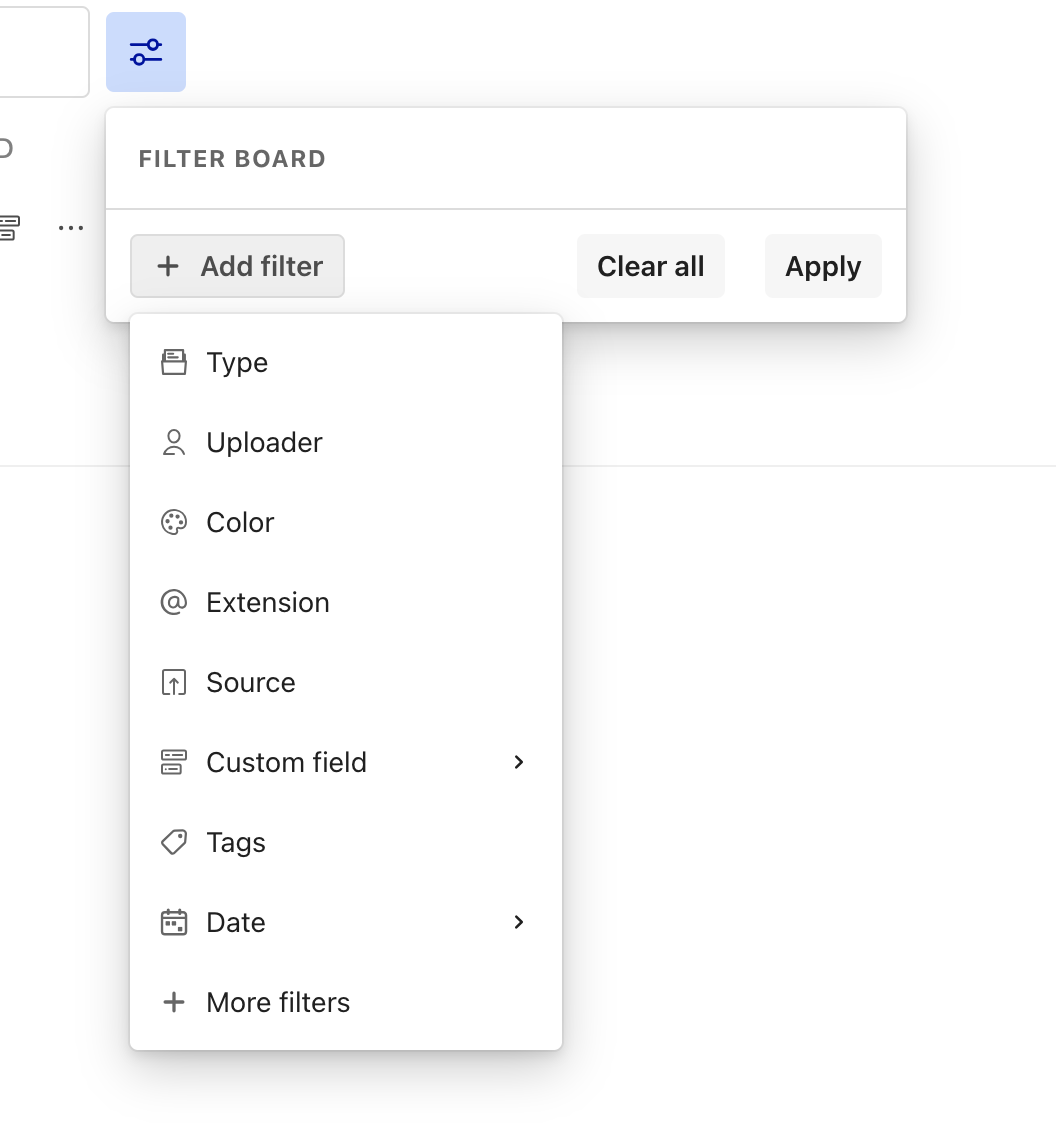The image size is (1056, 1148).
Task: Expand the Custom field submenu arrow
Action: [518, 762]
